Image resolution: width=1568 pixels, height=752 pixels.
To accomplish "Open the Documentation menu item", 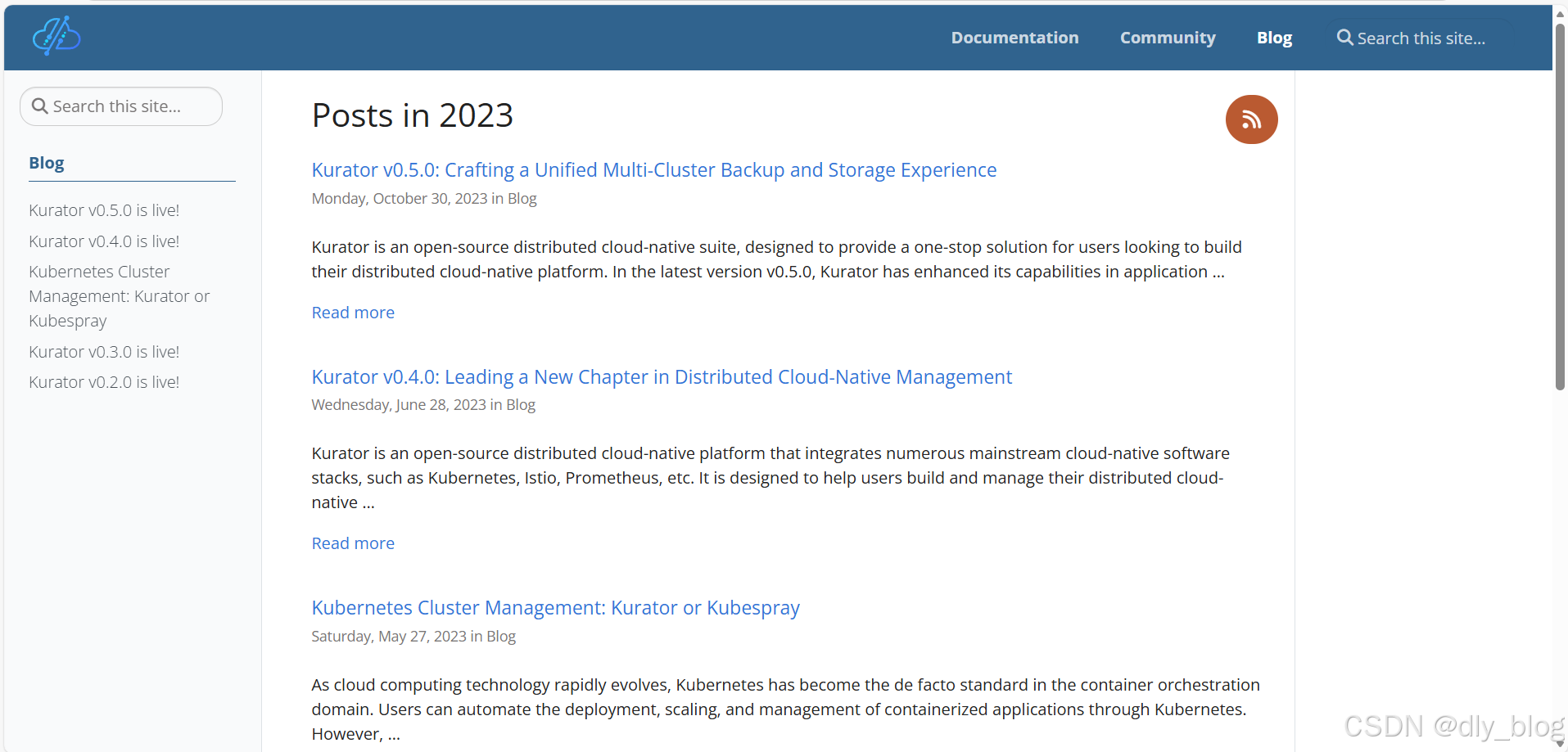I will pyautogui.click(x=1014, y=38).
